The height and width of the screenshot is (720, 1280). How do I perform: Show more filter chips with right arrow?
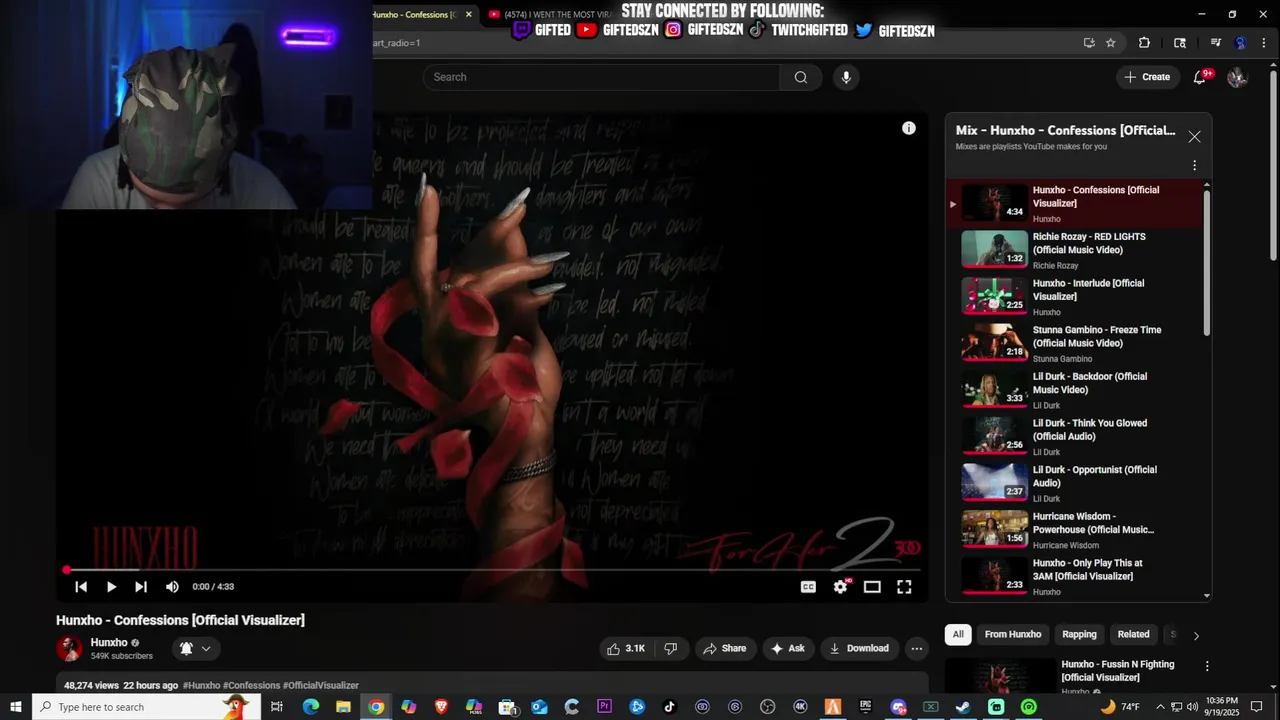1196,635
